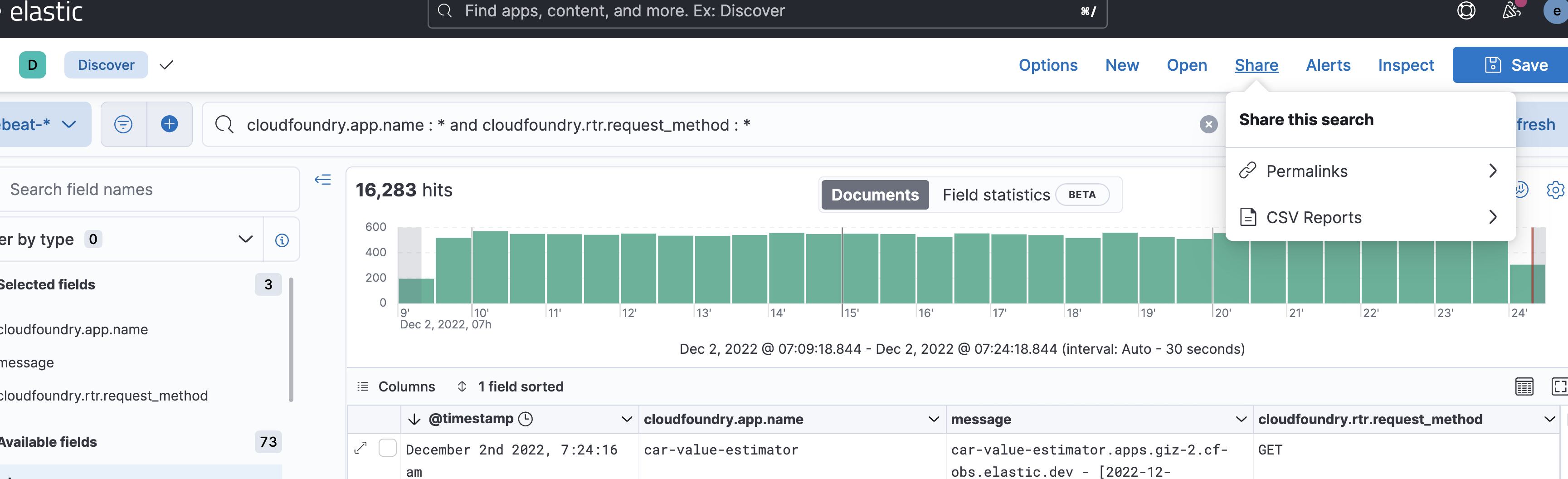Open cloudfoundry.app.name column menu chevron
1568x479 pixels.
tap(933, 419)
